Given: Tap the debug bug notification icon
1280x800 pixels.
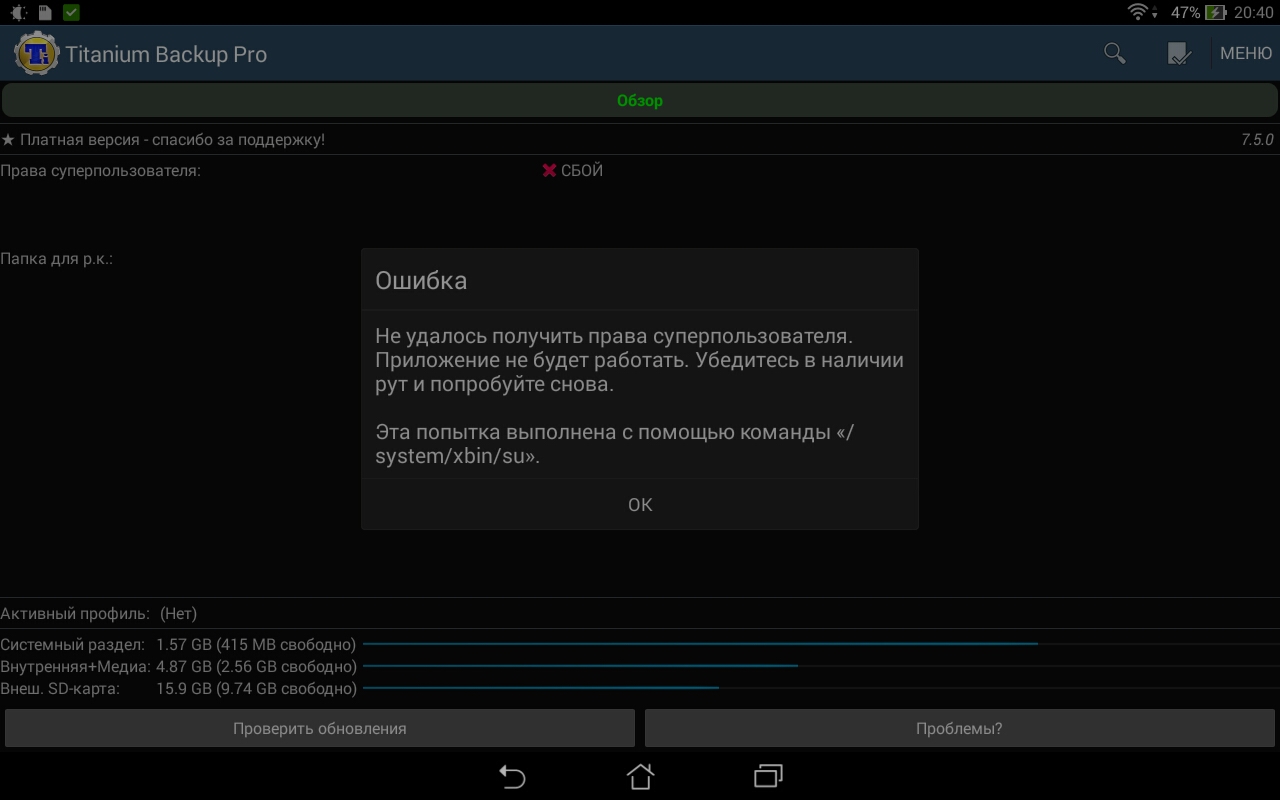Looking at the screenshot, I should pos(18,13).
